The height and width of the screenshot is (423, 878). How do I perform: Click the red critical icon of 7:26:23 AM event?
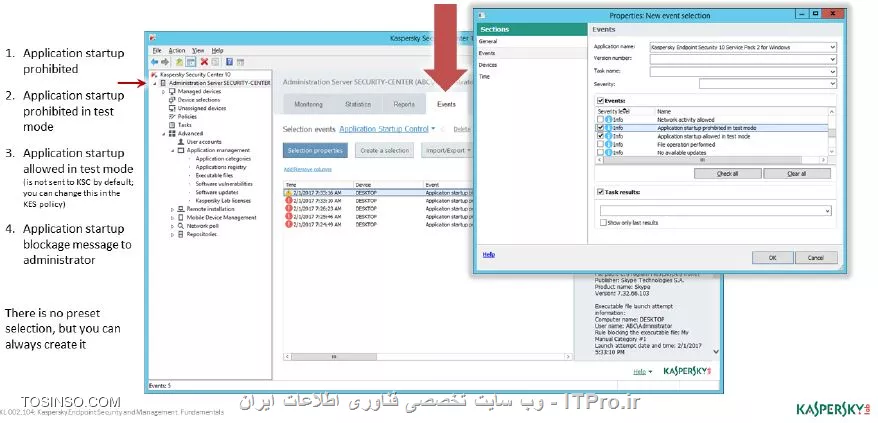pos(289,208)
